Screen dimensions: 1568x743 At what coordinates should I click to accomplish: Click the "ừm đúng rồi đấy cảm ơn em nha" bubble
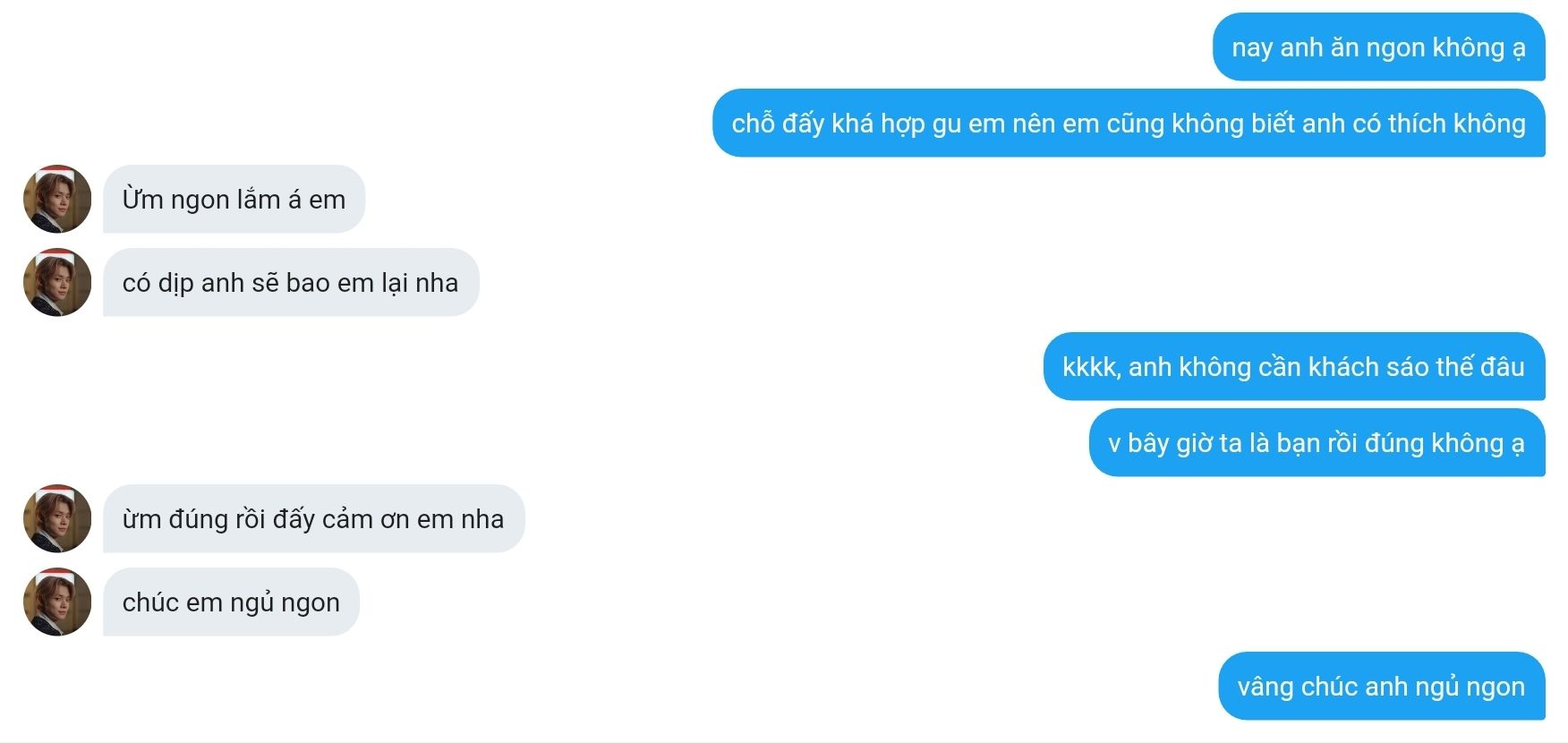(x=312, y=519)
